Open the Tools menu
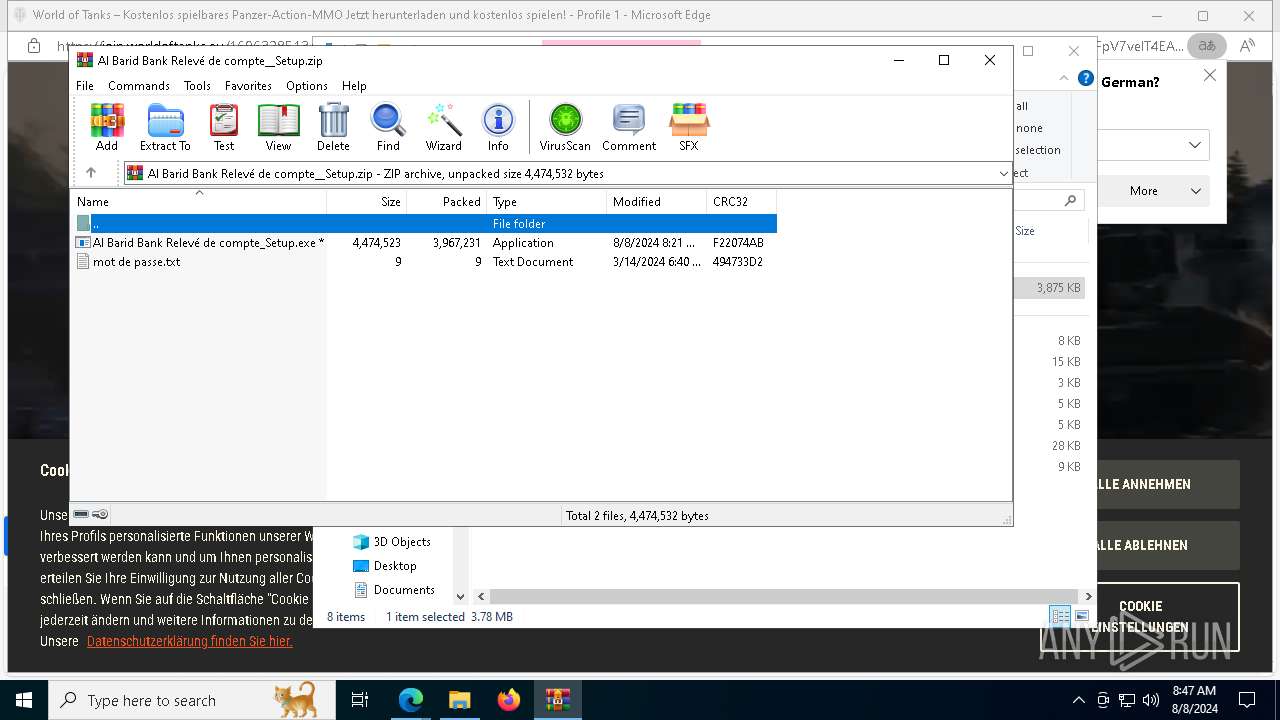 click(197, 86)
